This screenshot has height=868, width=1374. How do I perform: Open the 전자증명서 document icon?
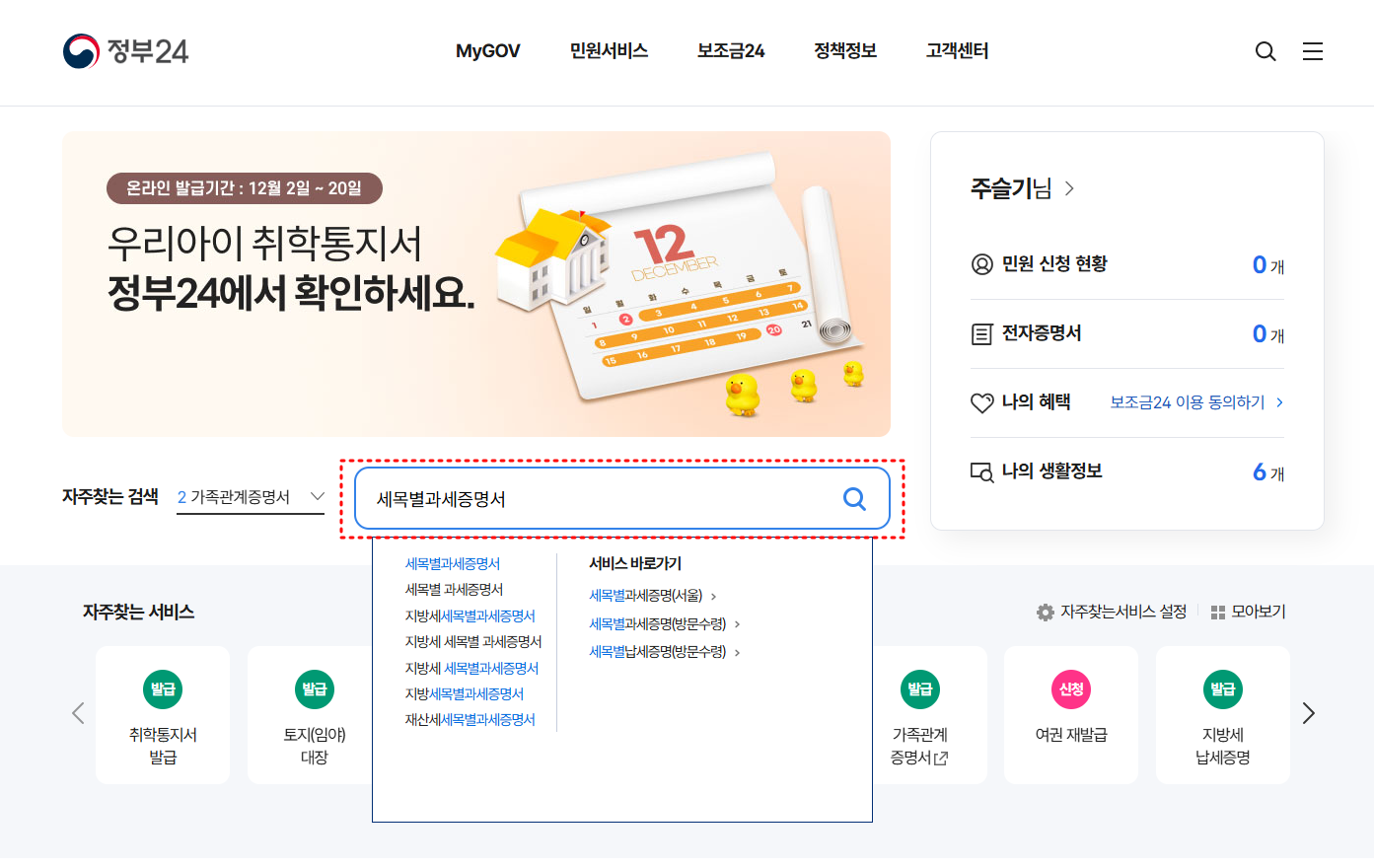click(x=982, y=334)
